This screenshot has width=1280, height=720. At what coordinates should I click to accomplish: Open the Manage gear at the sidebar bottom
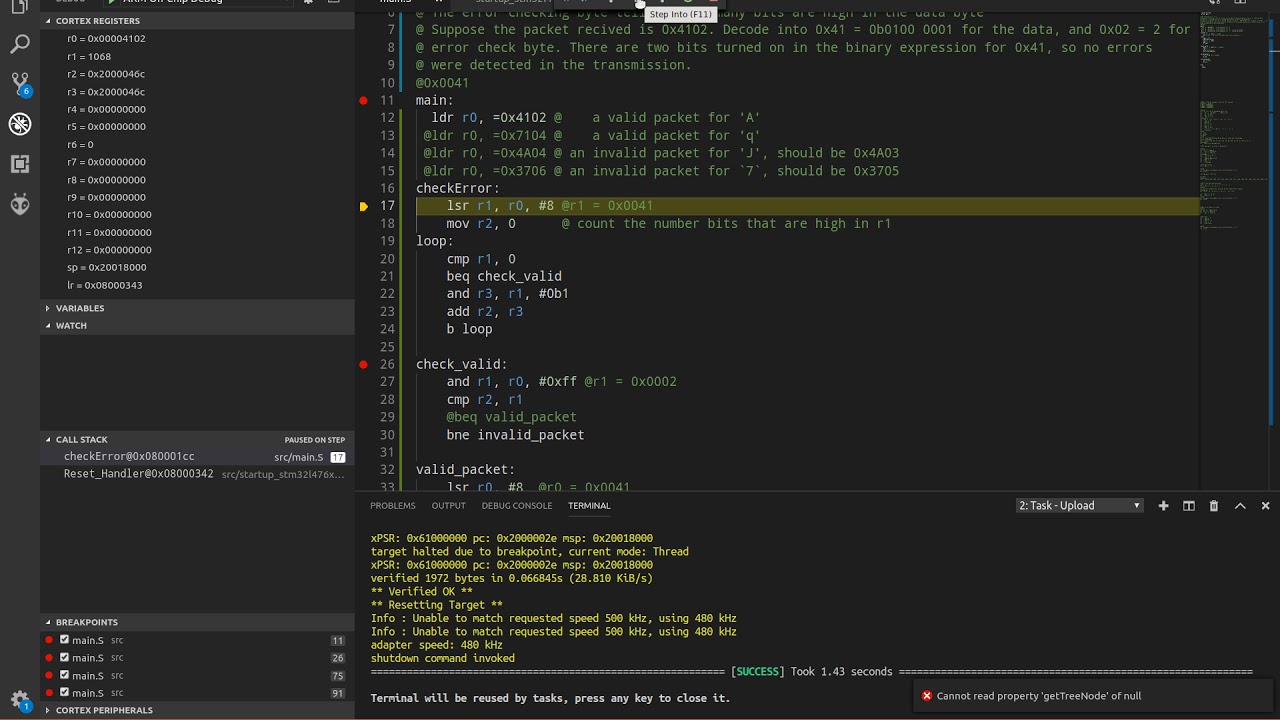click(x=20, y=700)
